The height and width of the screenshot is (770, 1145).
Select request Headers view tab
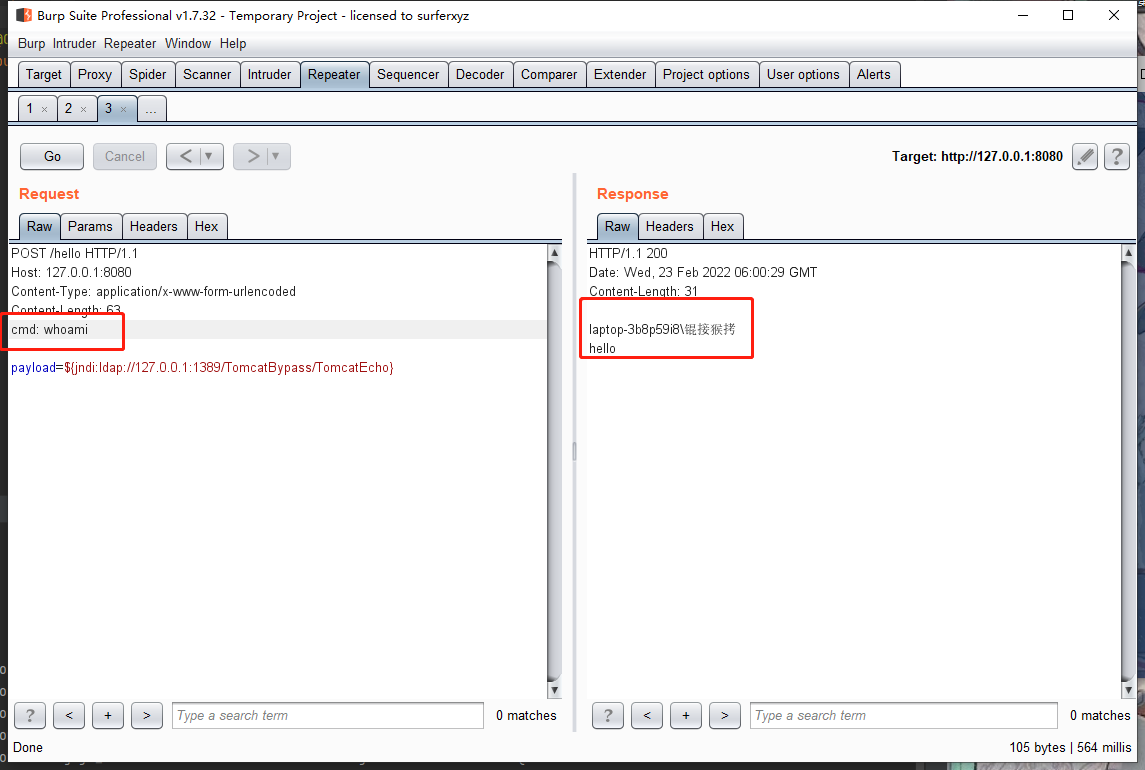153,226
